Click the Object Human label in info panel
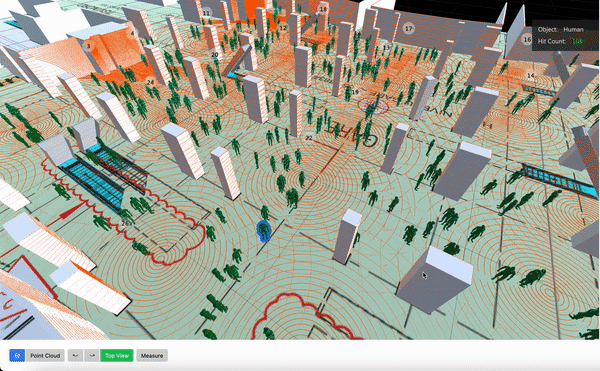 560,29
